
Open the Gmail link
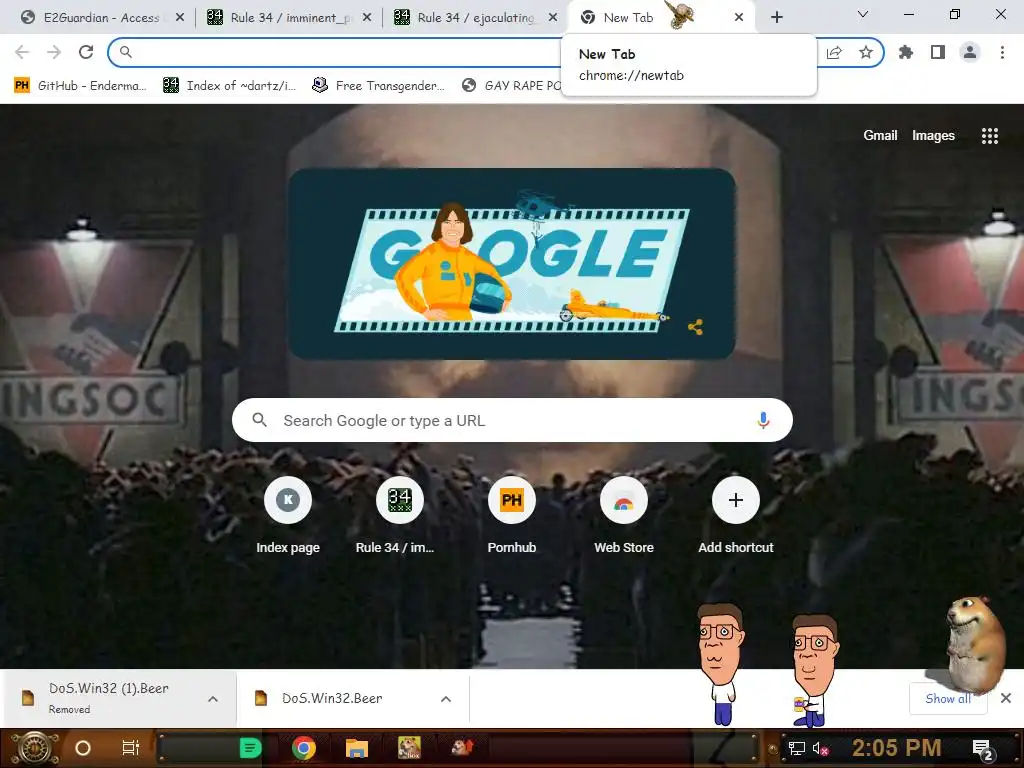880,135
